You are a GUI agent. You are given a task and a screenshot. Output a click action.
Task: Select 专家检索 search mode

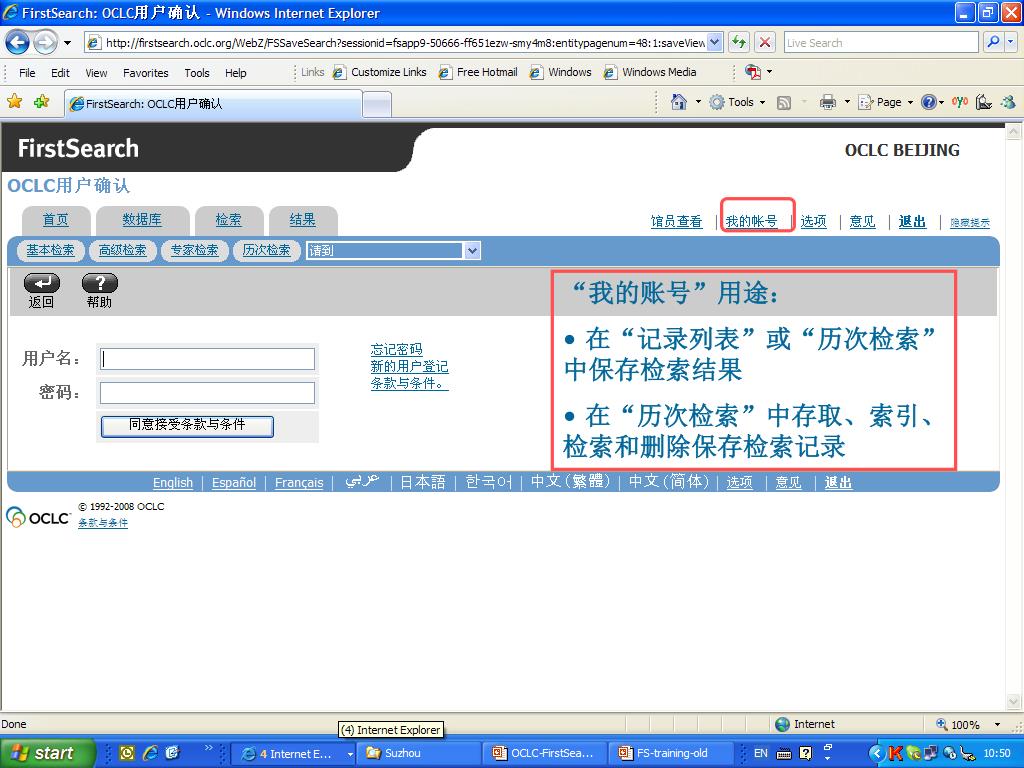pos(195,250)
